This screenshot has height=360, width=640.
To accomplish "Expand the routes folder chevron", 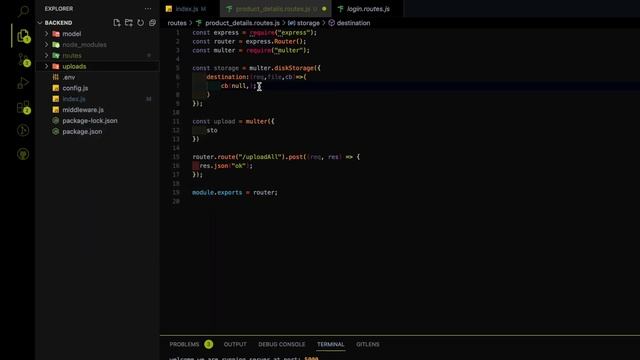I will coord(47,56).
